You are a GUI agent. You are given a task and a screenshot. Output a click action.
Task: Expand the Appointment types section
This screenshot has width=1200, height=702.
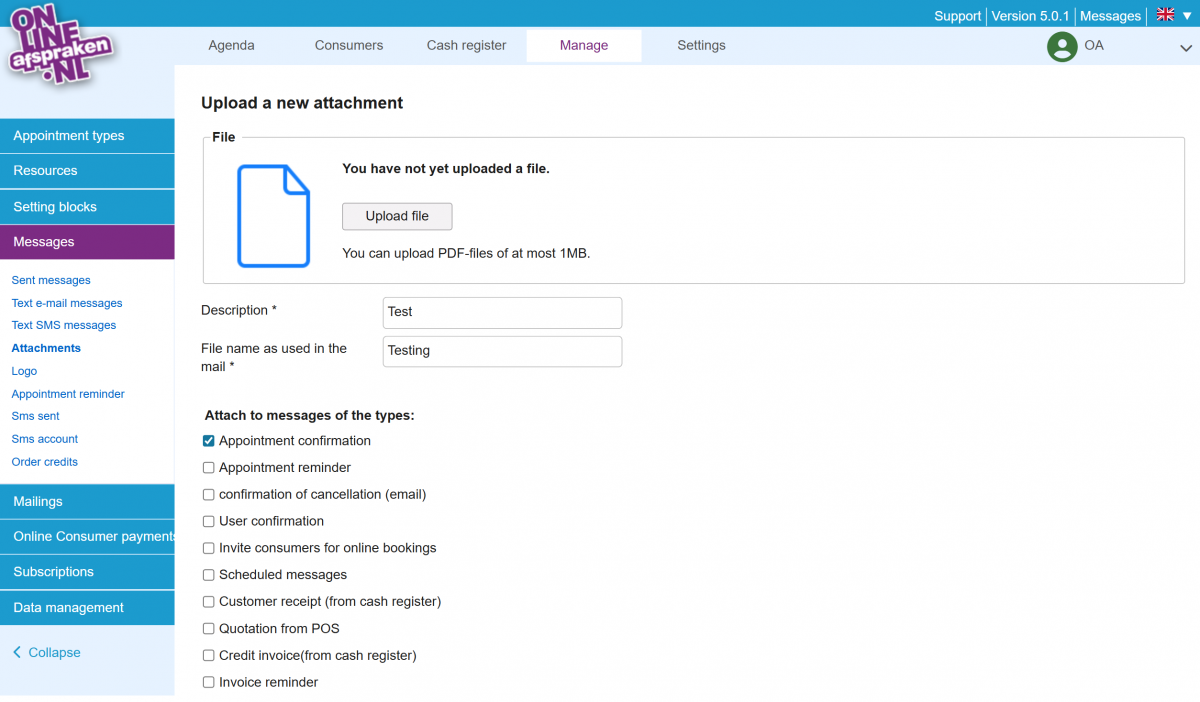tap(87, 136)
